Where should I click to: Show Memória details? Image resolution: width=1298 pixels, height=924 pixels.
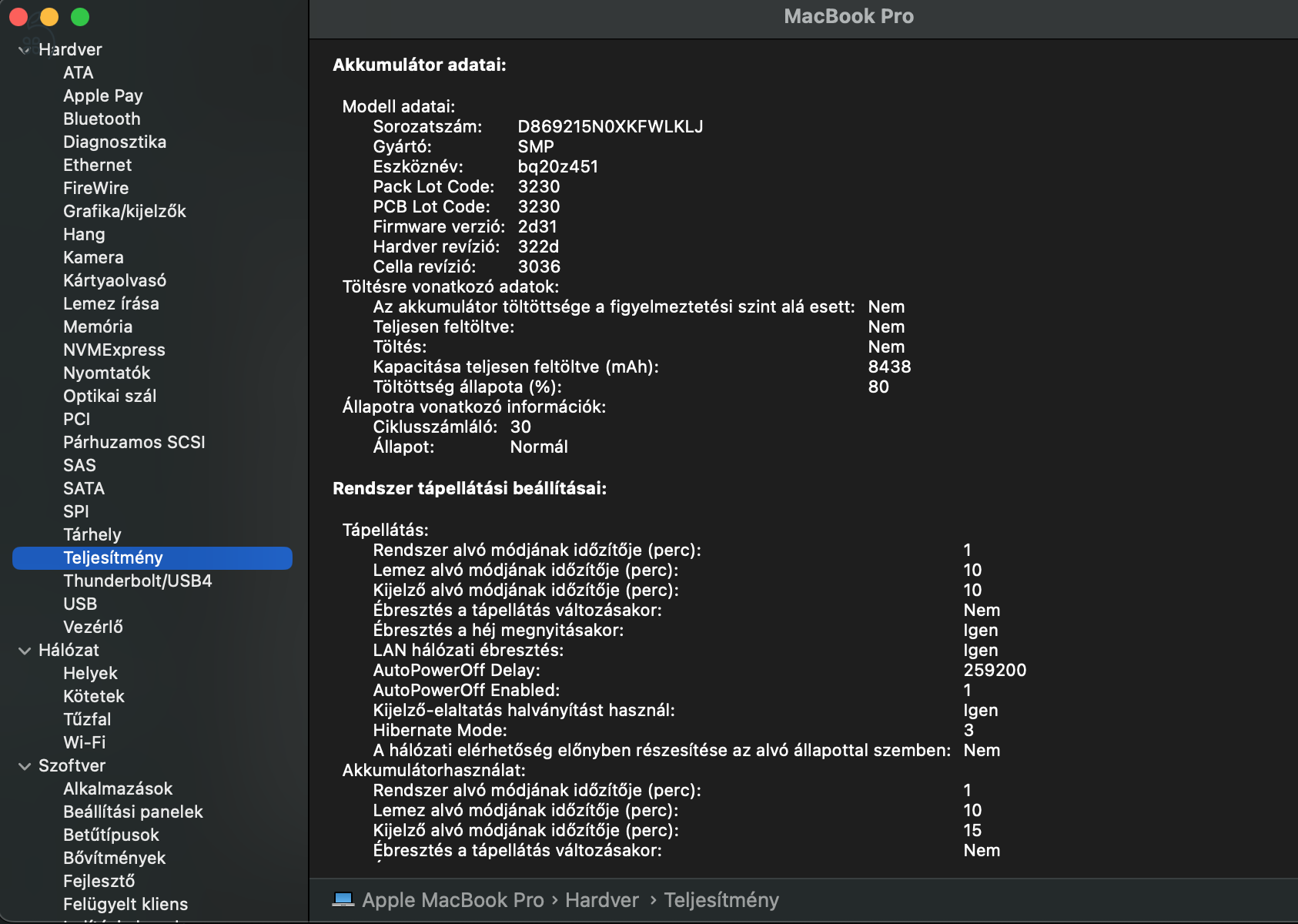pos(98,326)
